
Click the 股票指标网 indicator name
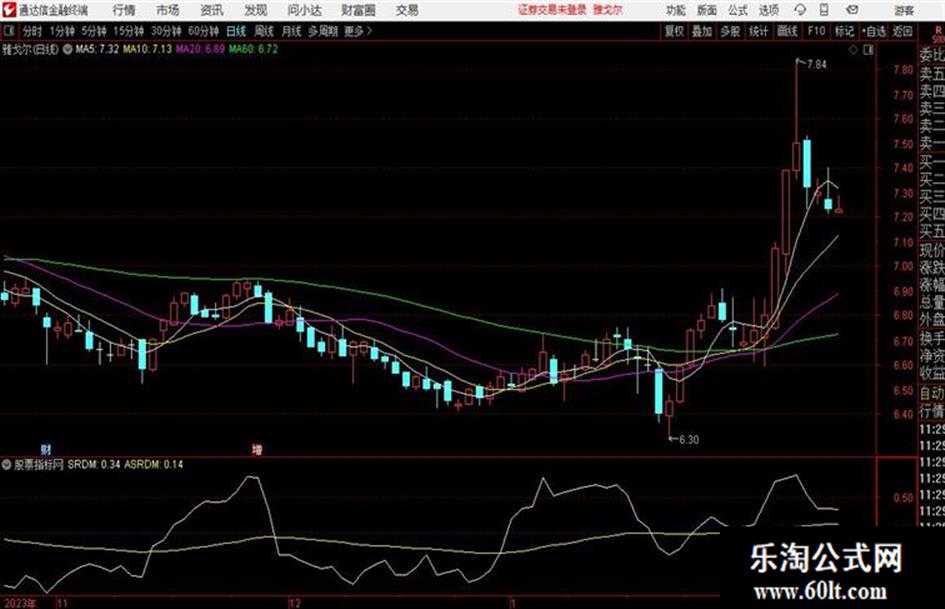pyautogui.click(x=39, y=464)
